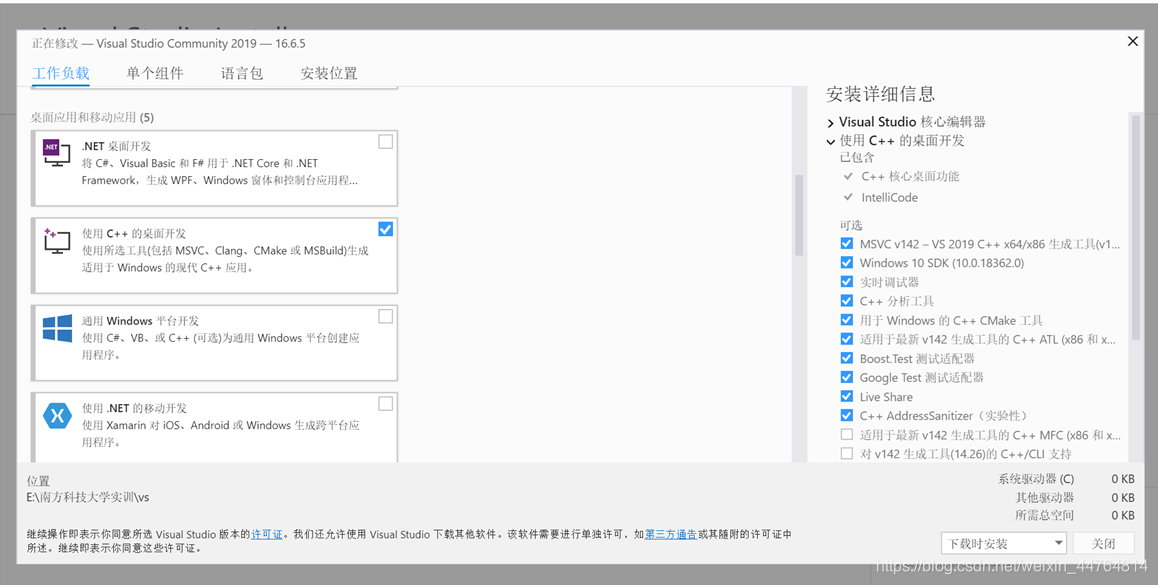Uncheck C++ ATL for v142 option

pos(846,339)
